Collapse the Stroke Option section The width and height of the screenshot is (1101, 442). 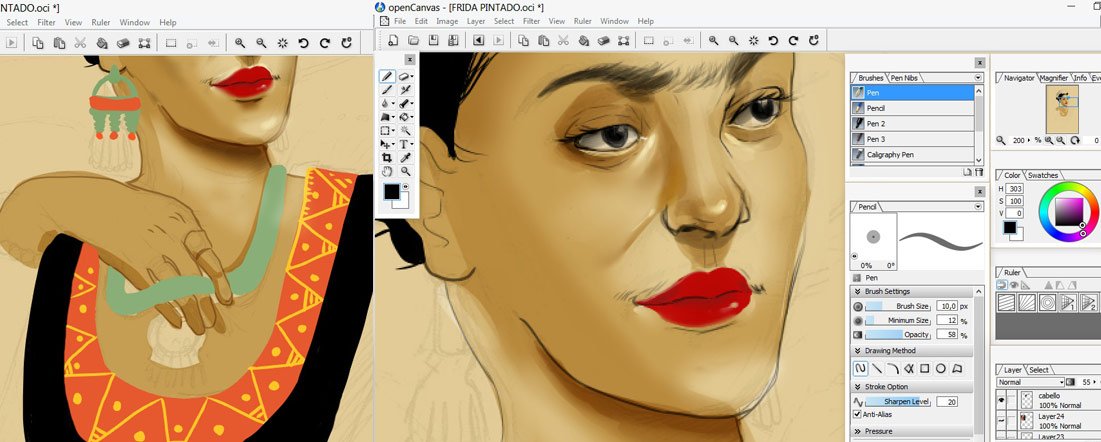point(857,386)
